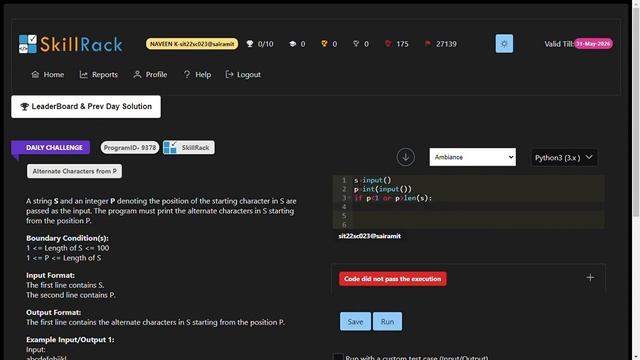The height and width of the screenshot is (360, 640).
Task: Click Logout in the navigation bar
Action: click(243, 74)
